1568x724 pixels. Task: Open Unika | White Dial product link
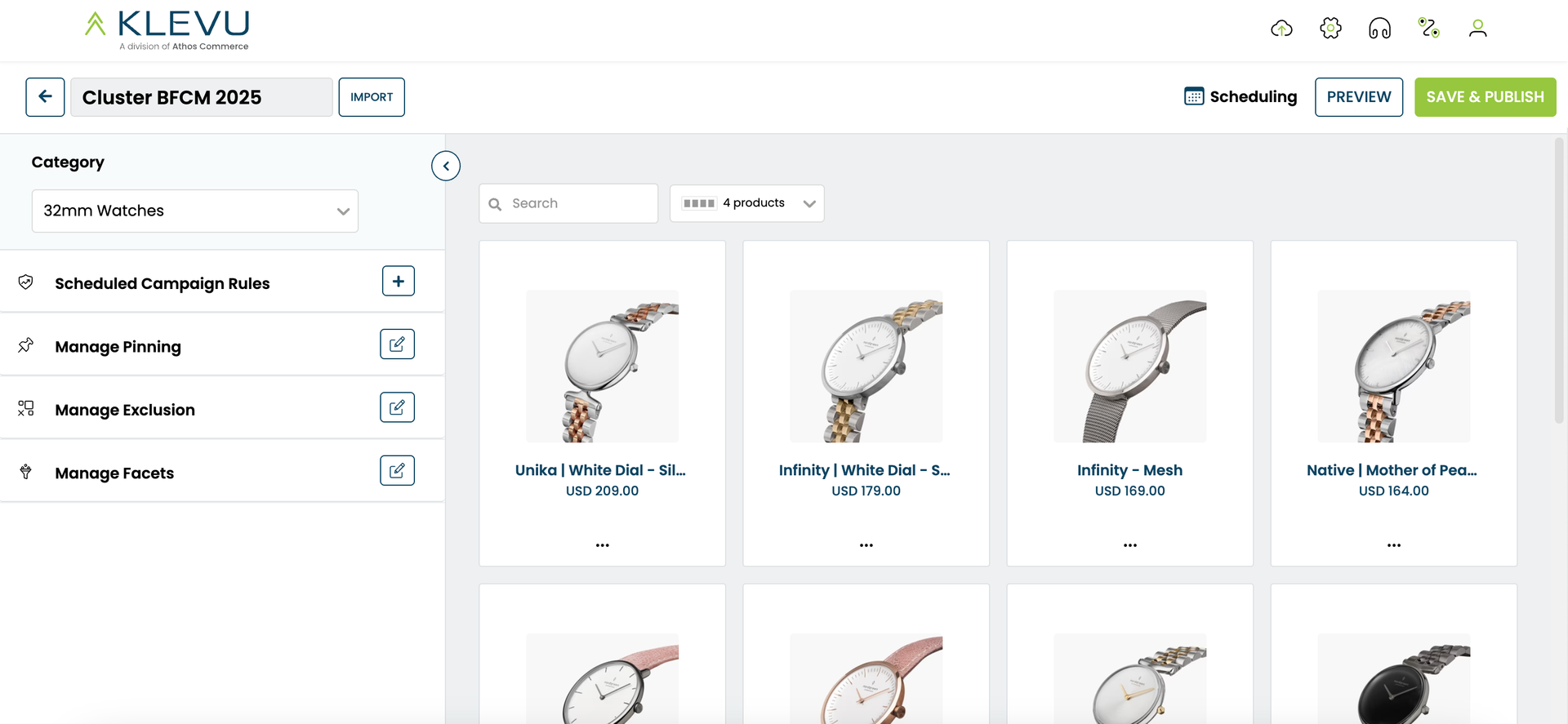[600, 470]
